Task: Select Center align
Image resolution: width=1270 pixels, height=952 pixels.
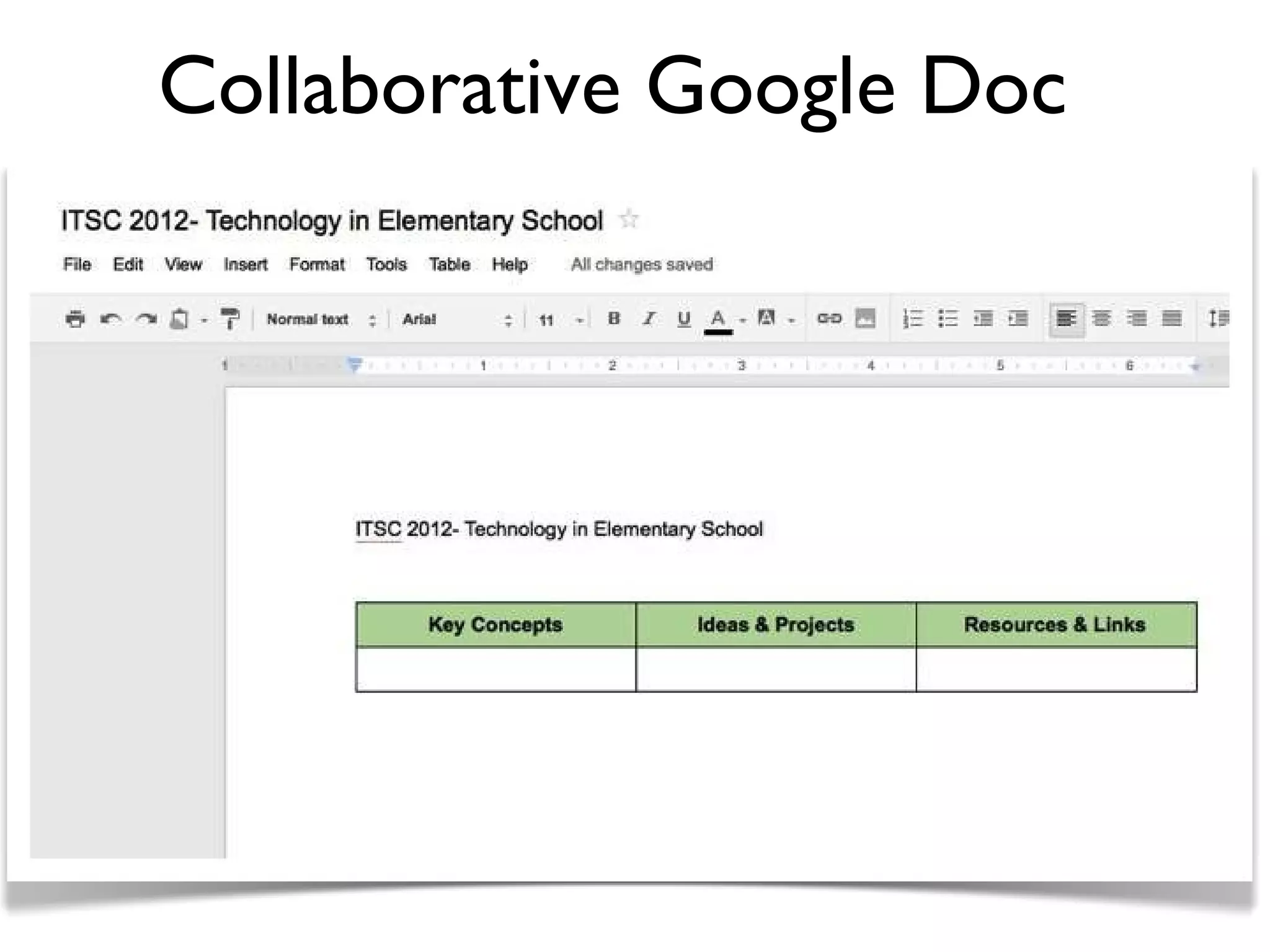Action: tap(1101, 319)
